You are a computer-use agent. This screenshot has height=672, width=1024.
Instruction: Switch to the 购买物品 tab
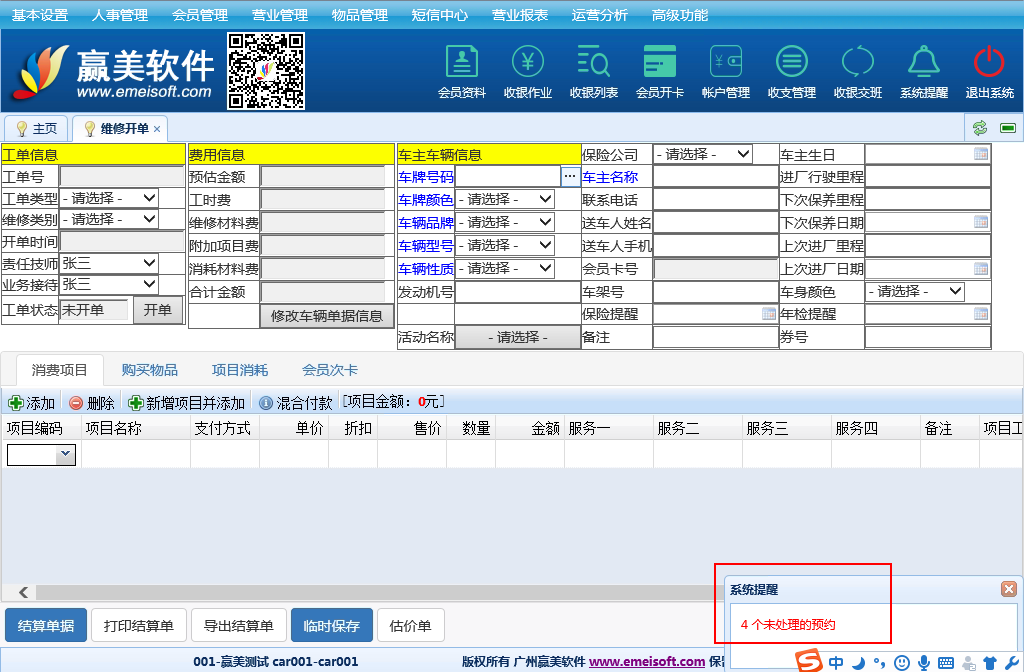[150, 370]
